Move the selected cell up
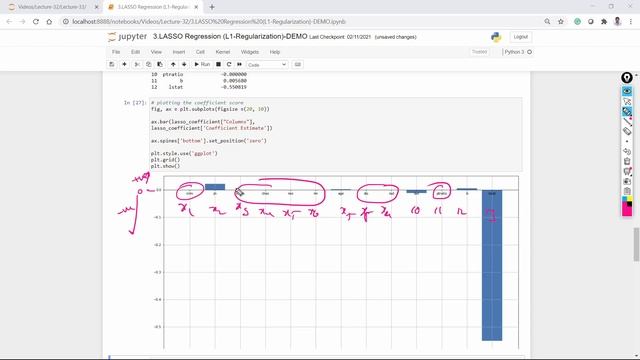Screen dimensions: 640x360 [x=173, y=64]
